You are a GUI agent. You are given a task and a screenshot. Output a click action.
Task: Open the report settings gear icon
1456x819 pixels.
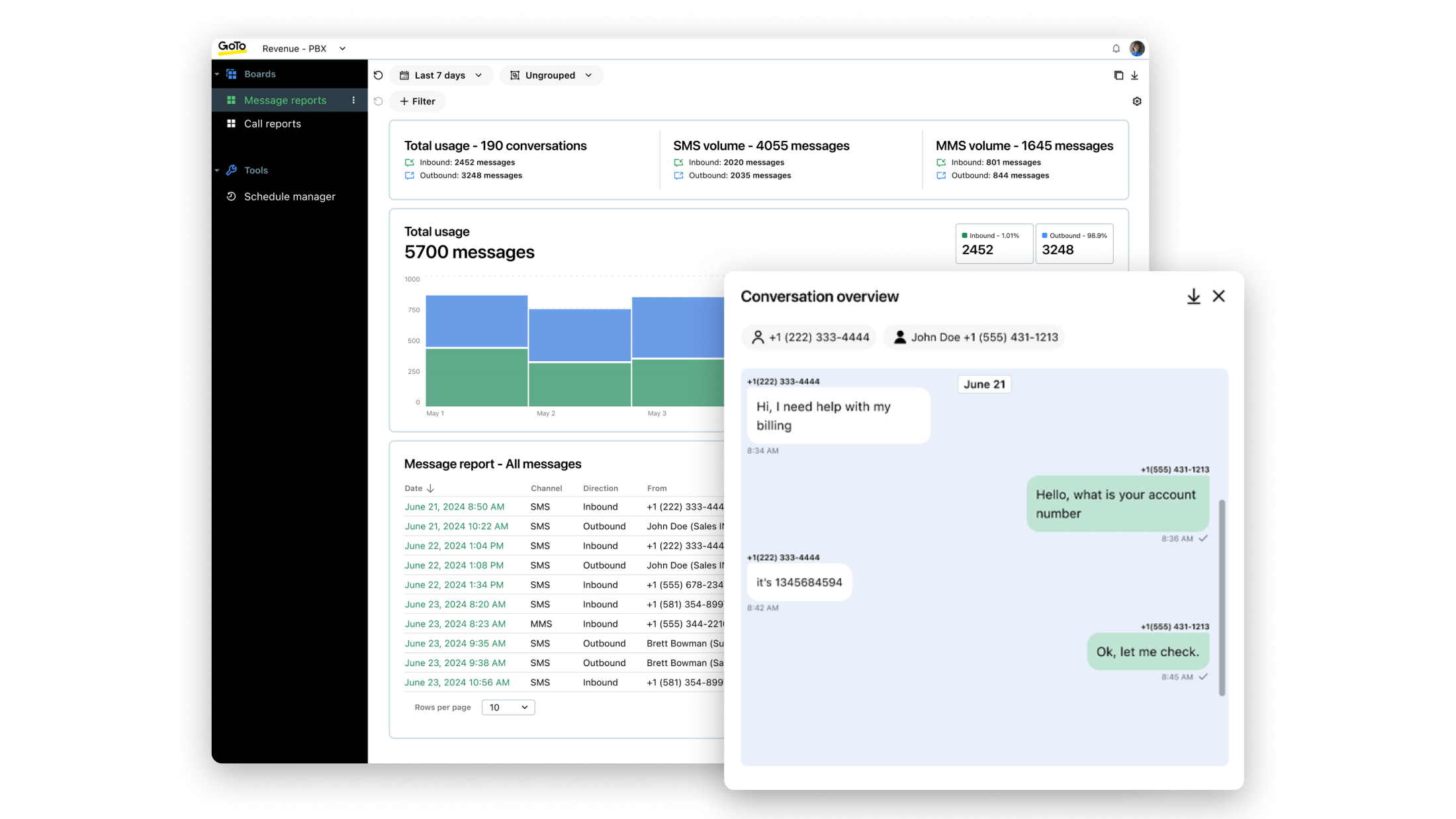(x=1137, y=101)
